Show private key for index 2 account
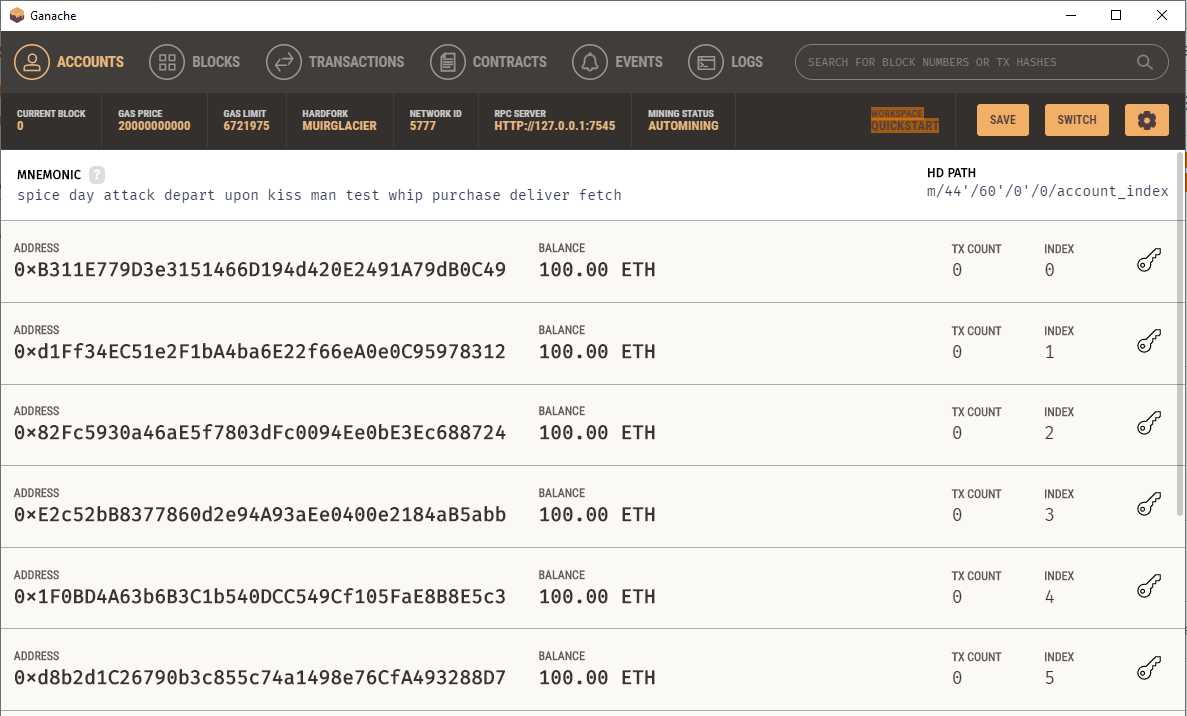The image size is (1187, 716). 1148,424
